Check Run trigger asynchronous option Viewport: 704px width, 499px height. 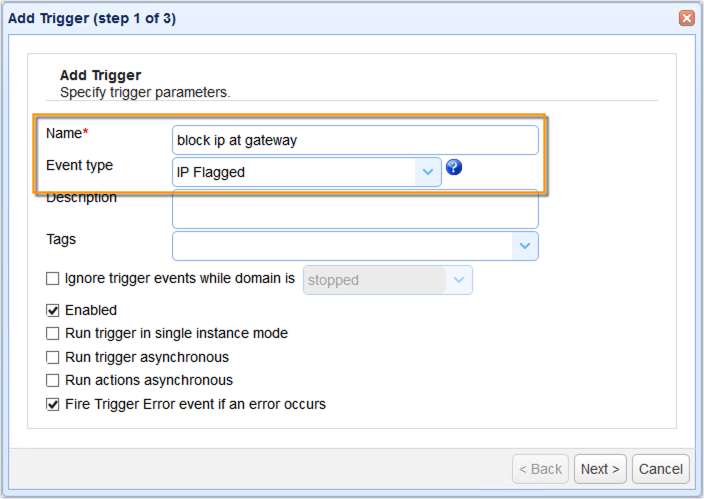(53, 357)
